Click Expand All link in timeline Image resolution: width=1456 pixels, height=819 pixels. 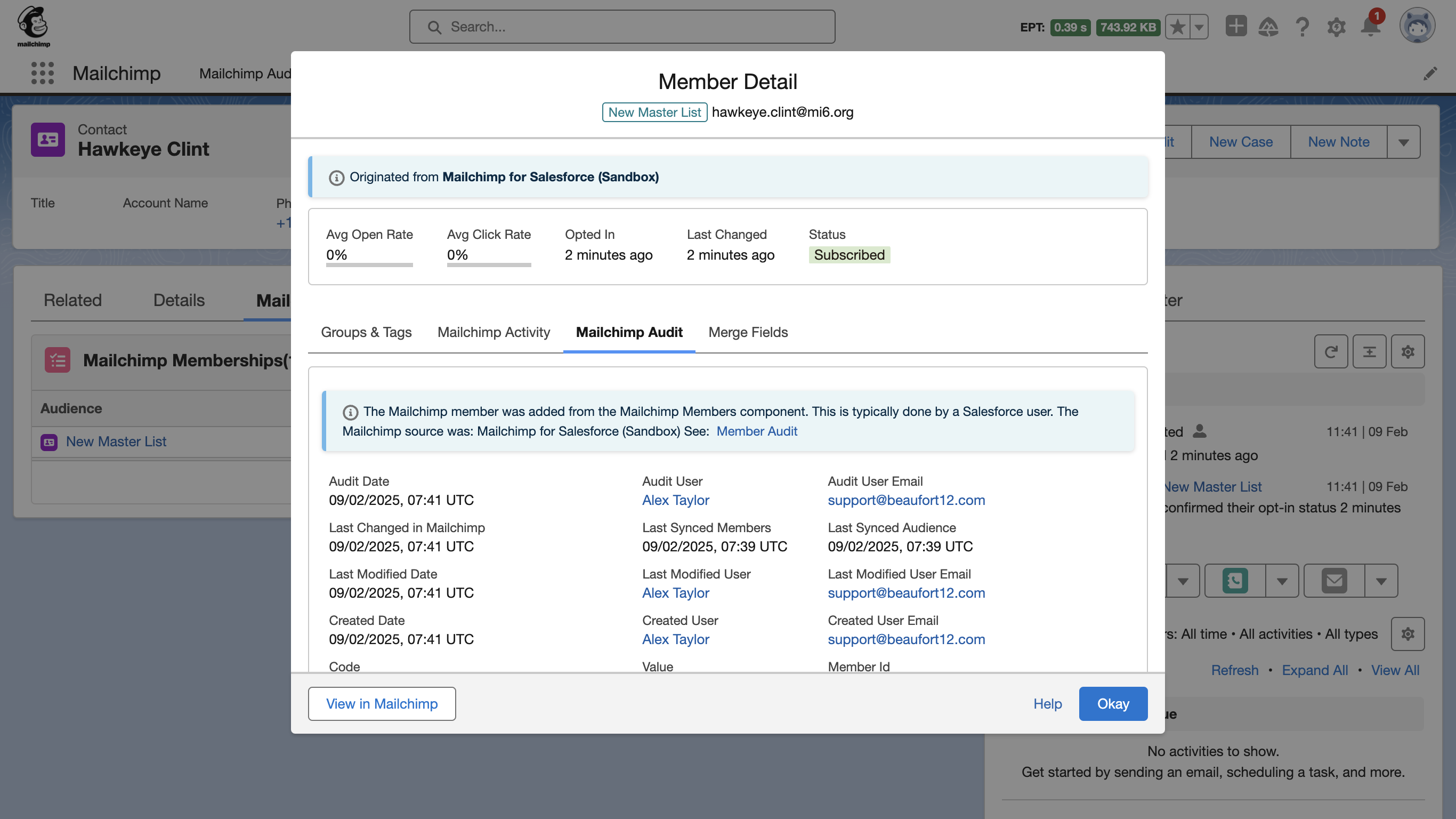(x=1315, y=670)
